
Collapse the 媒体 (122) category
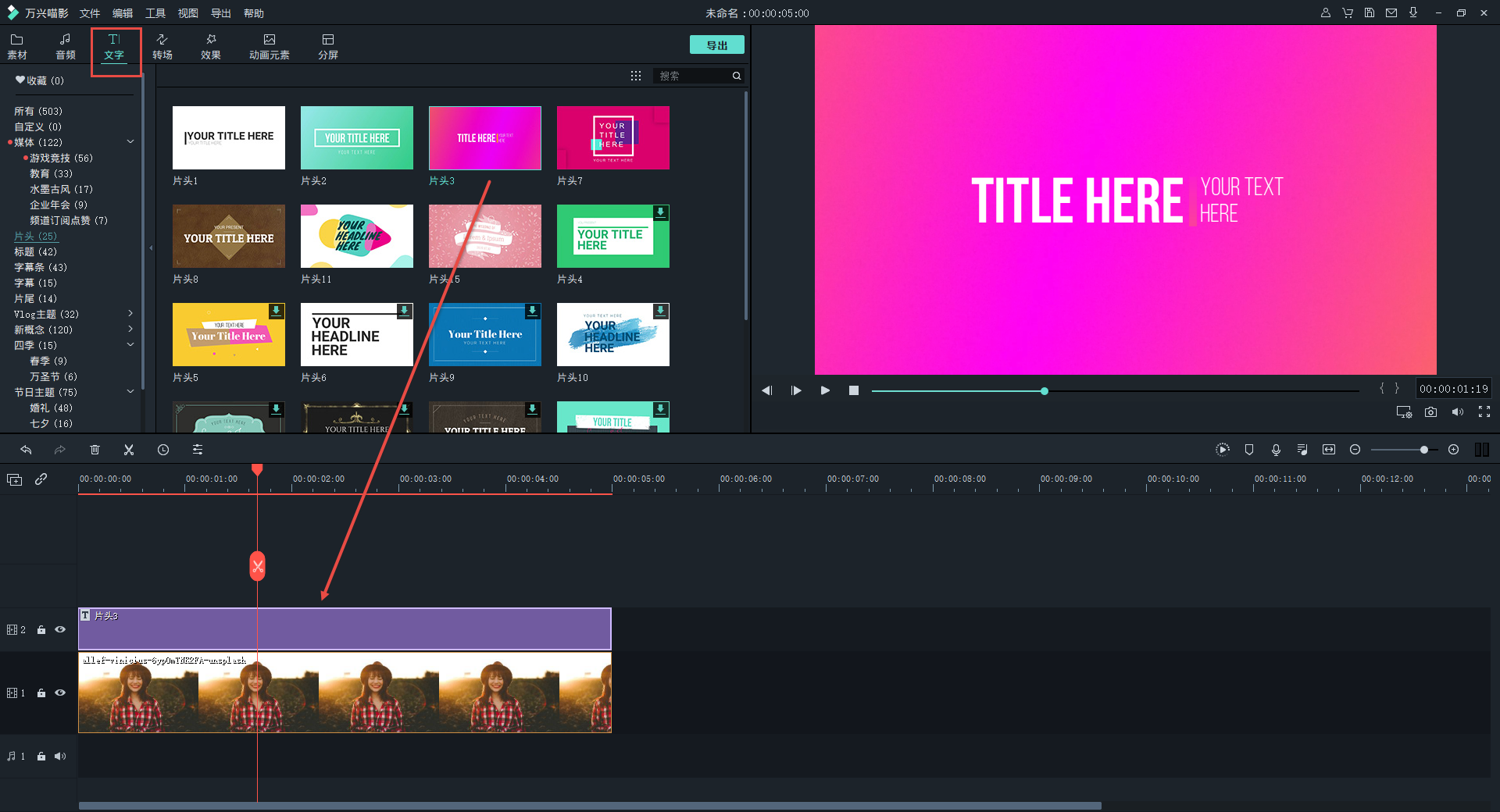(130, 142)
